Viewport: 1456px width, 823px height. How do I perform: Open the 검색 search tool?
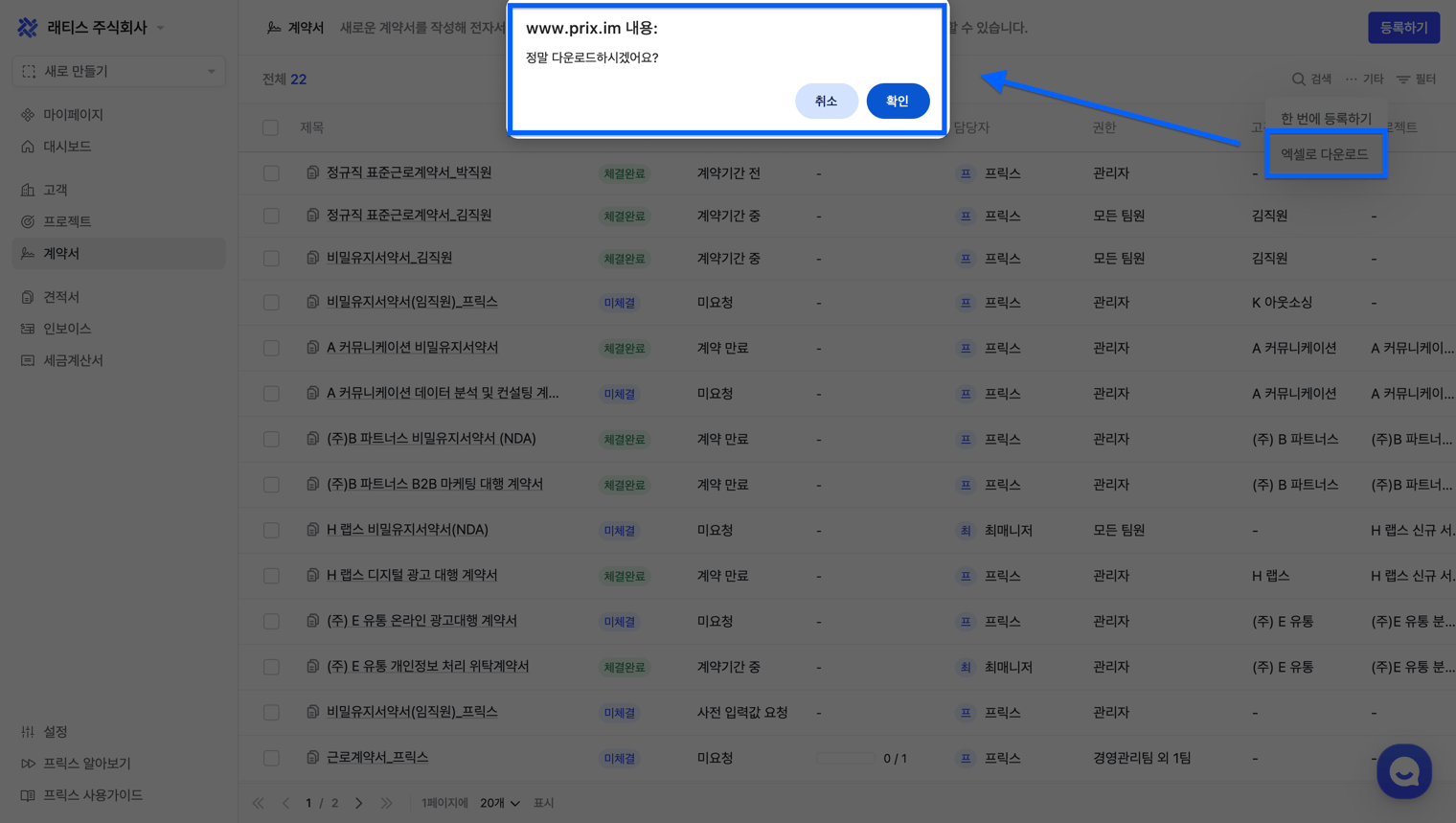[1311, 80]
